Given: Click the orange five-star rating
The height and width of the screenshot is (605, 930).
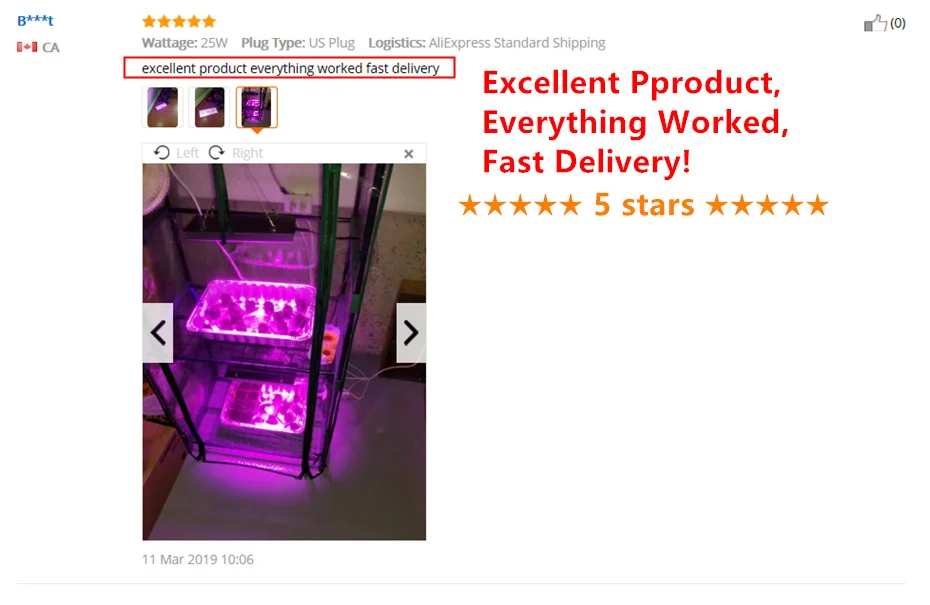Looking at the screenshot, I should tap(179, 22).
